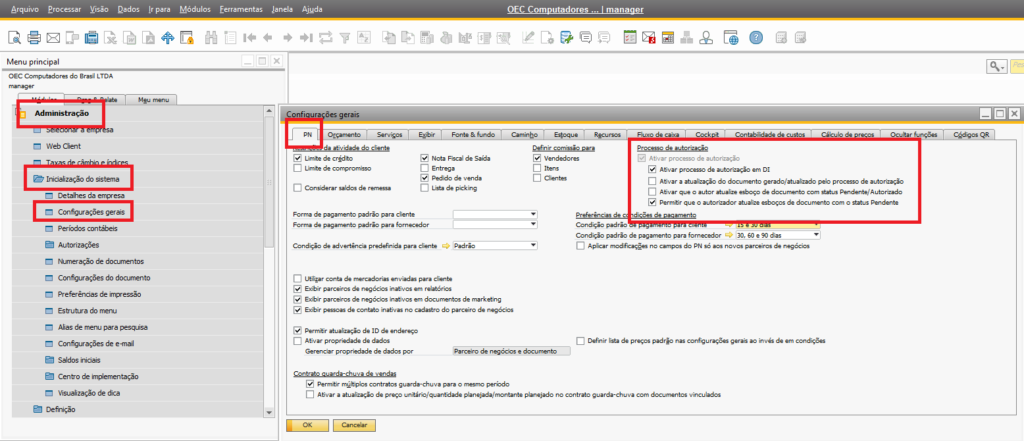Uncheck Ativar processo de autorização em DI
The height and width of the screenshot is (441, 1024).
pos(652,170)
